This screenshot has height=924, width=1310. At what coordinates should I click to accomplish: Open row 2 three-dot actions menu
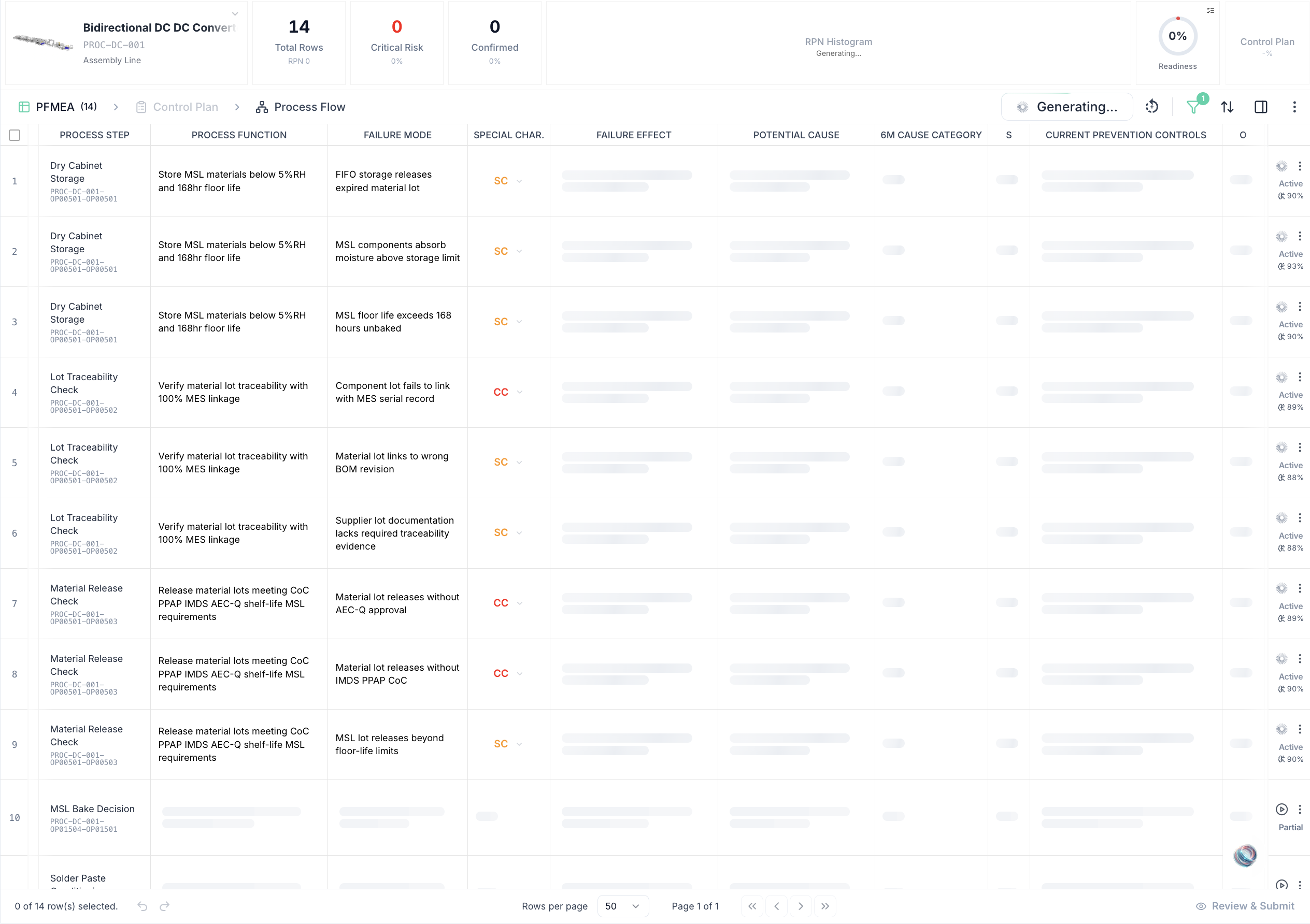click(1300, 236)
